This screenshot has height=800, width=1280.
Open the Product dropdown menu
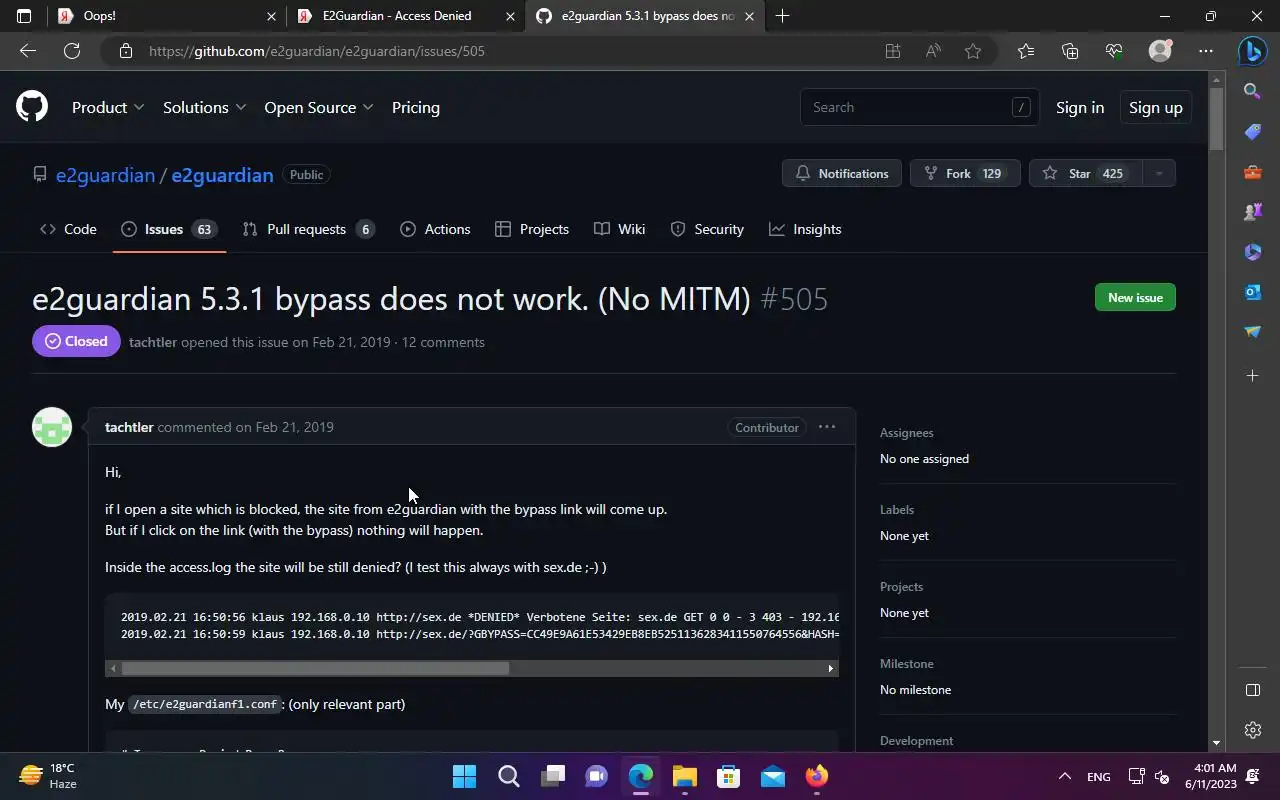coord(108,107)
